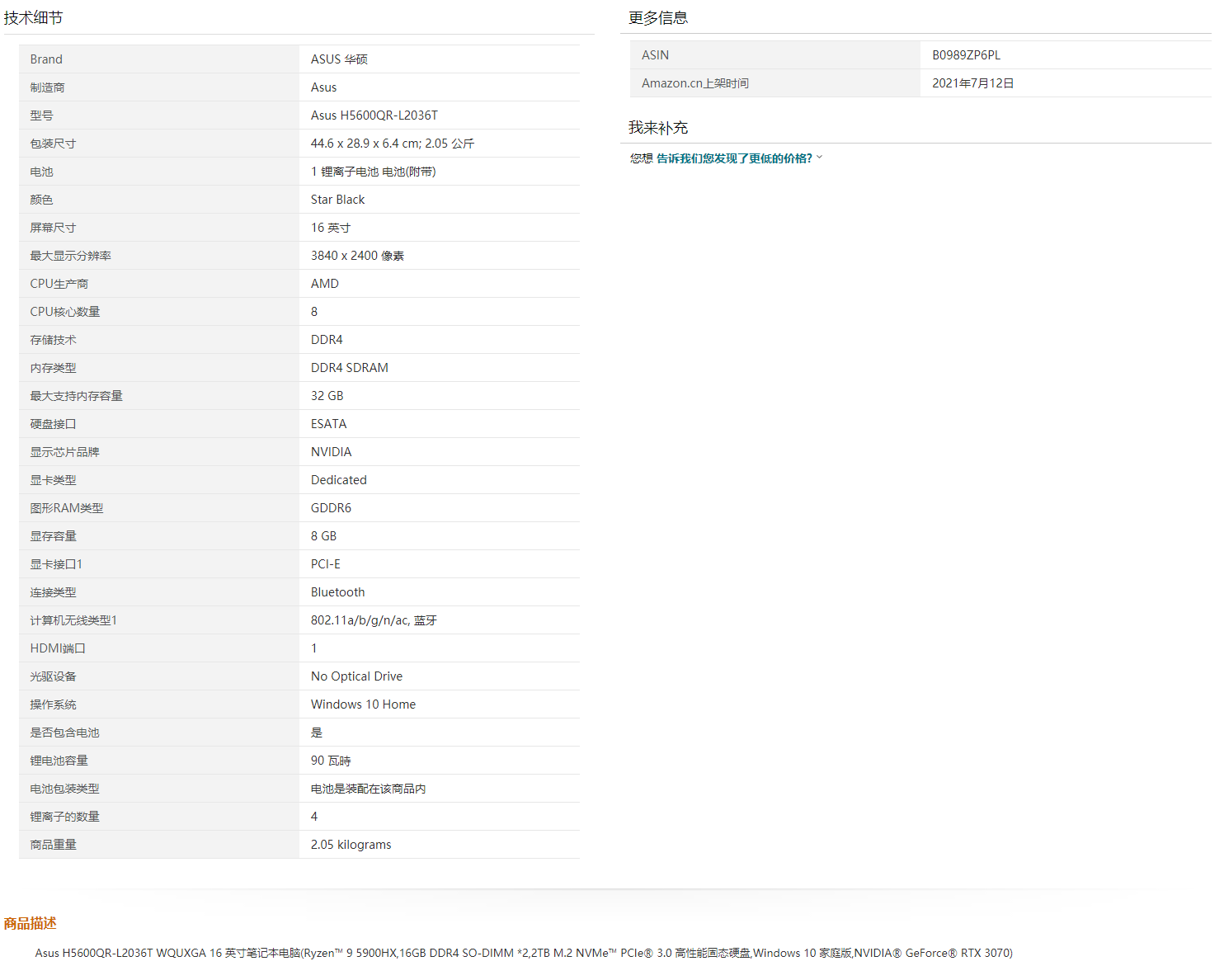Click the 显卡类型 label
This screenshot has width=1224, height=980.
[53, 480]
